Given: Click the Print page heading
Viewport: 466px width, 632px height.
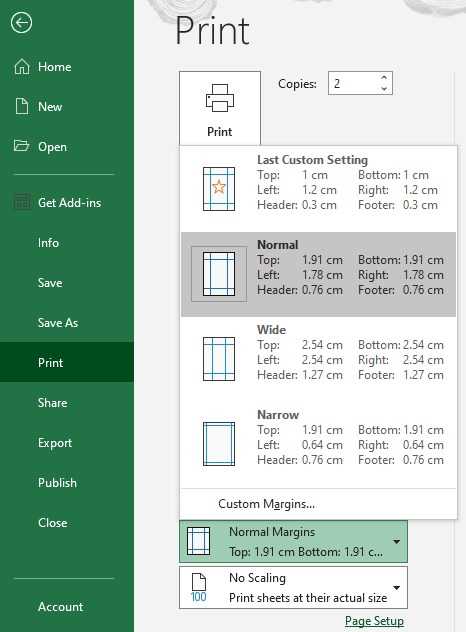Looking at the screenshot, I should pyautogui.click(x=212, y=31).
